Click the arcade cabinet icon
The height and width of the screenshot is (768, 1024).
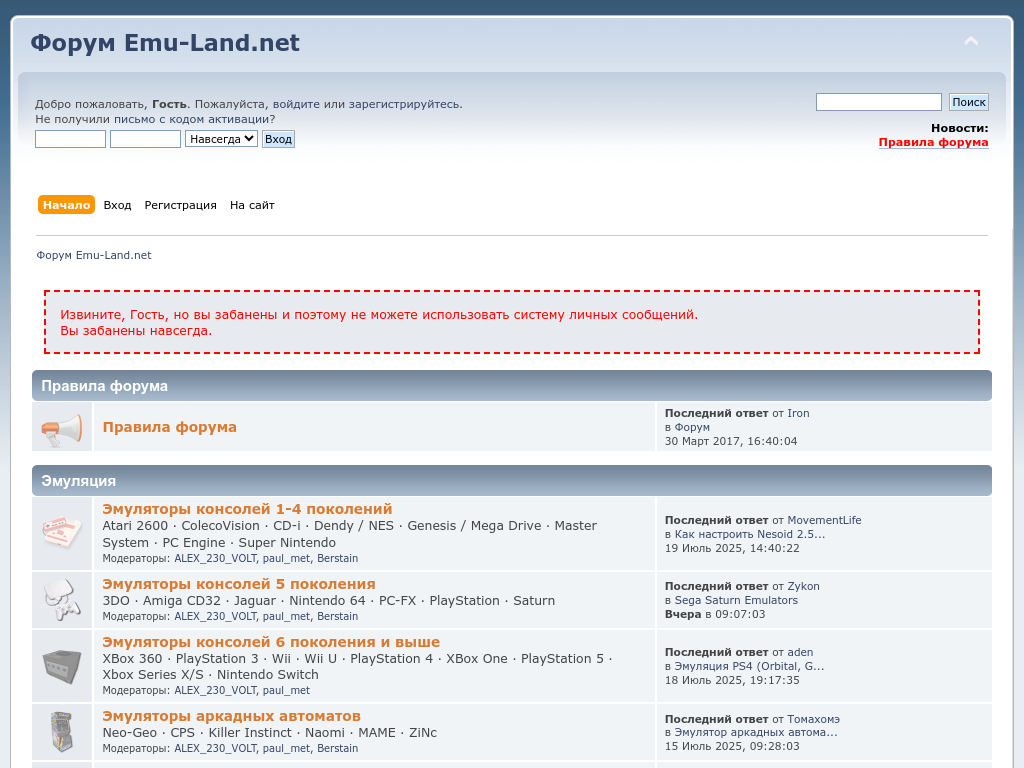tap(62, 731)
